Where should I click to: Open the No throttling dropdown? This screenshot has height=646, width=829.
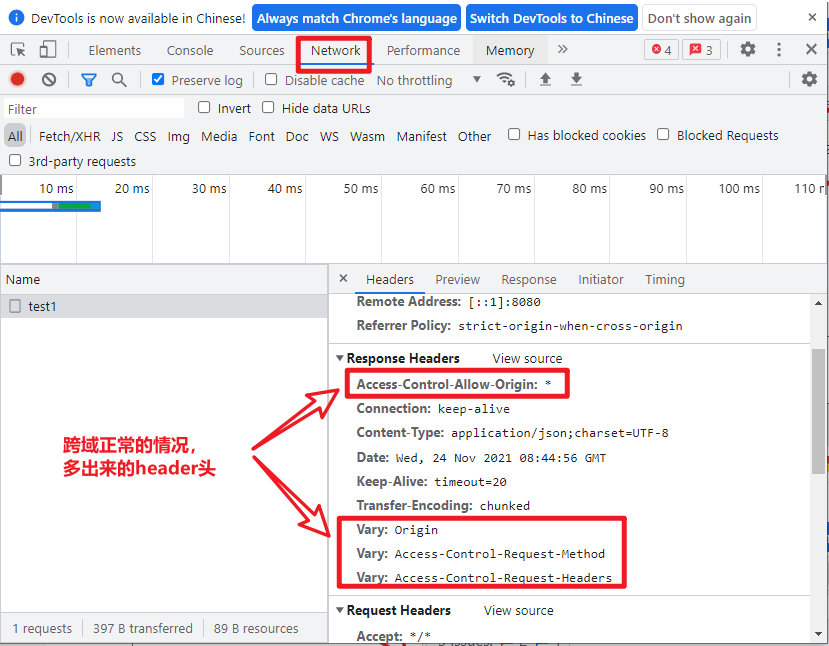(x=428, y=80)
